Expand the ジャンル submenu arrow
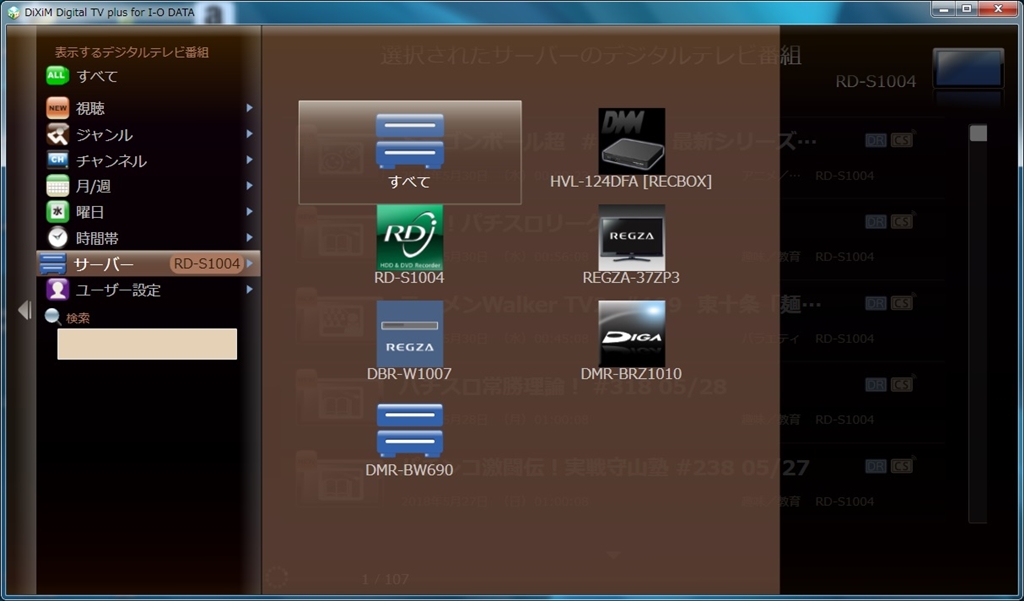The height and width of the screenshot is (601, 1024). (x=249, y=134)
